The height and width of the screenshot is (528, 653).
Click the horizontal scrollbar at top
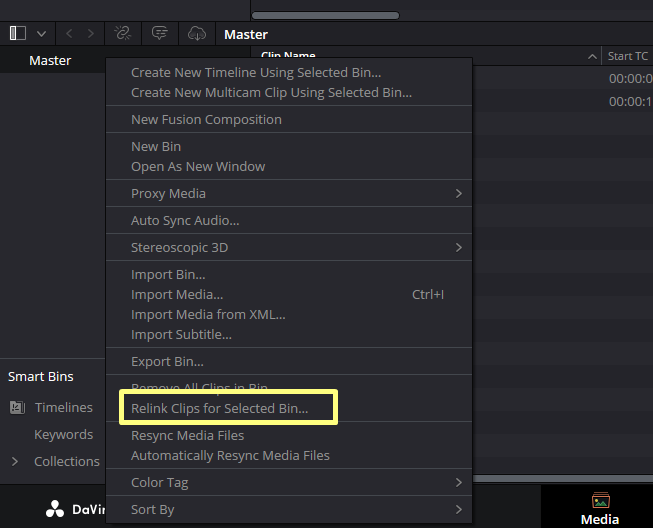click(x=326, y=15)
